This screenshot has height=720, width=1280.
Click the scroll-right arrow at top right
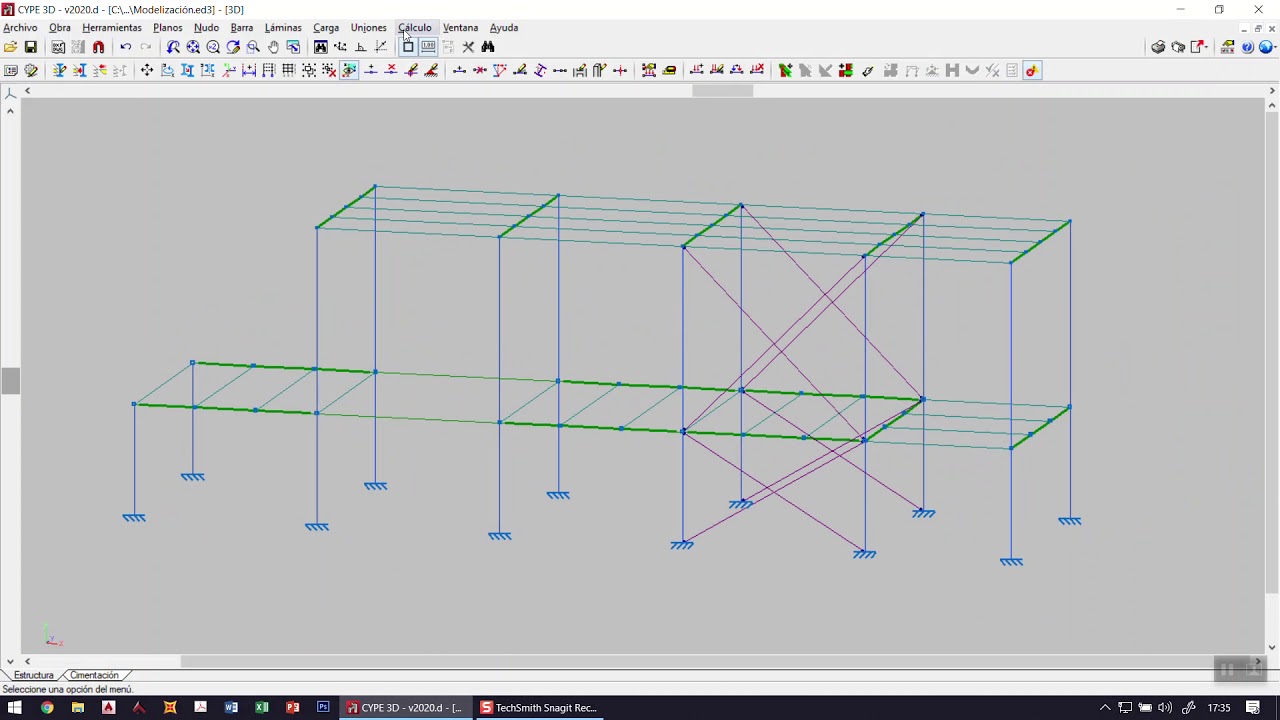(1272, 91)
